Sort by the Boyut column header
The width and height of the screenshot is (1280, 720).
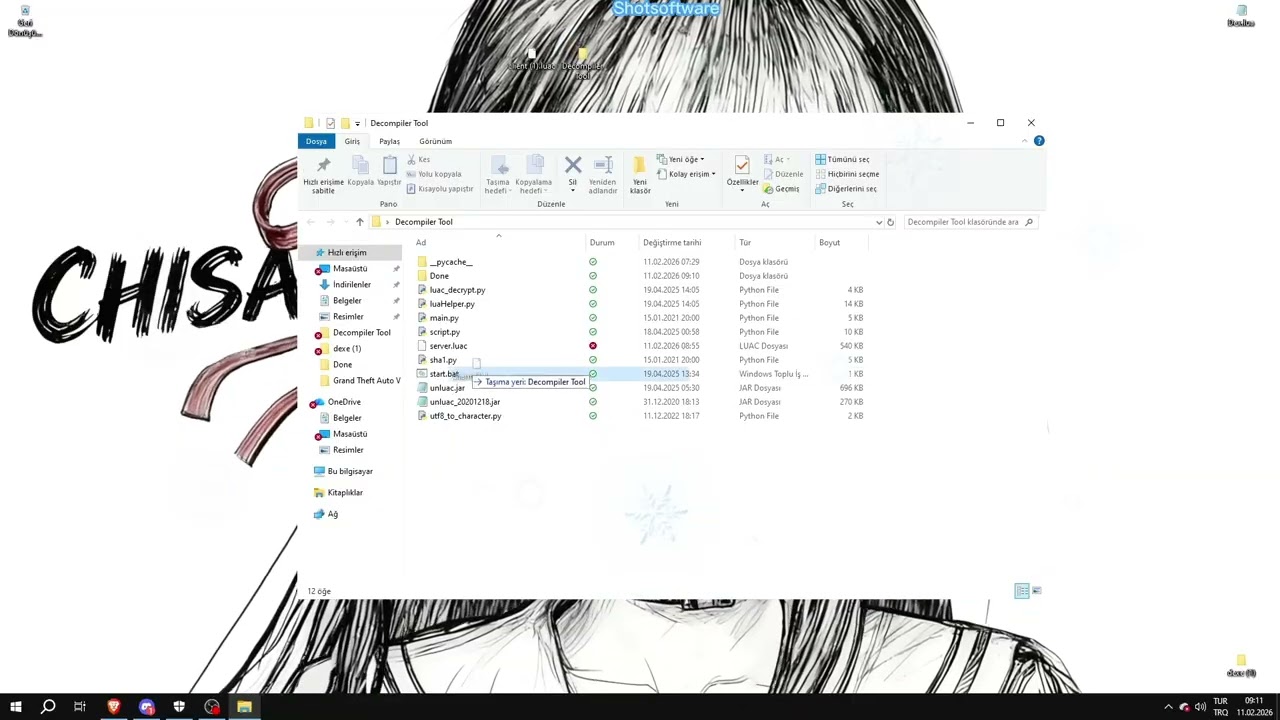pyautogui.click(x=829, y=242)
